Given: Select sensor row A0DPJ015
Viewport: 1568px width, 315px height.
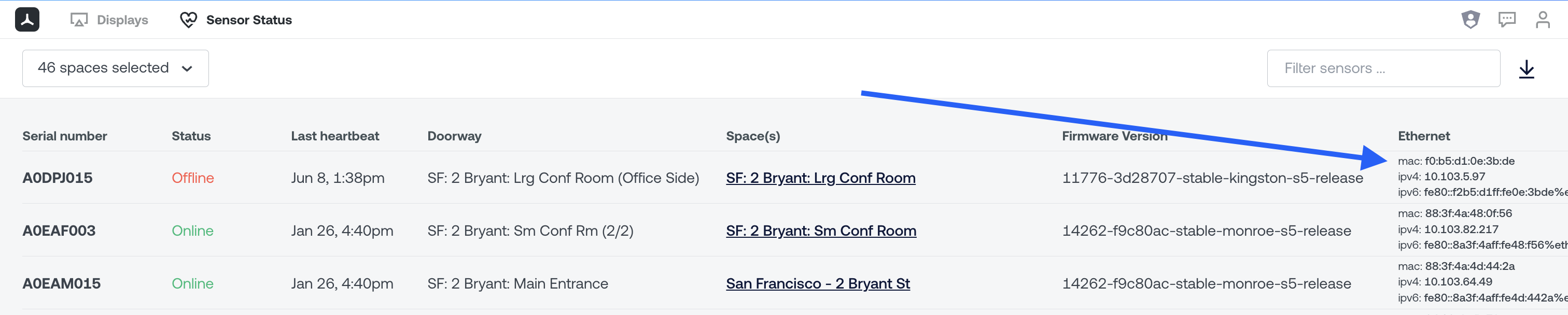Looking at the screenshot, I should click(x=784, y=178).
